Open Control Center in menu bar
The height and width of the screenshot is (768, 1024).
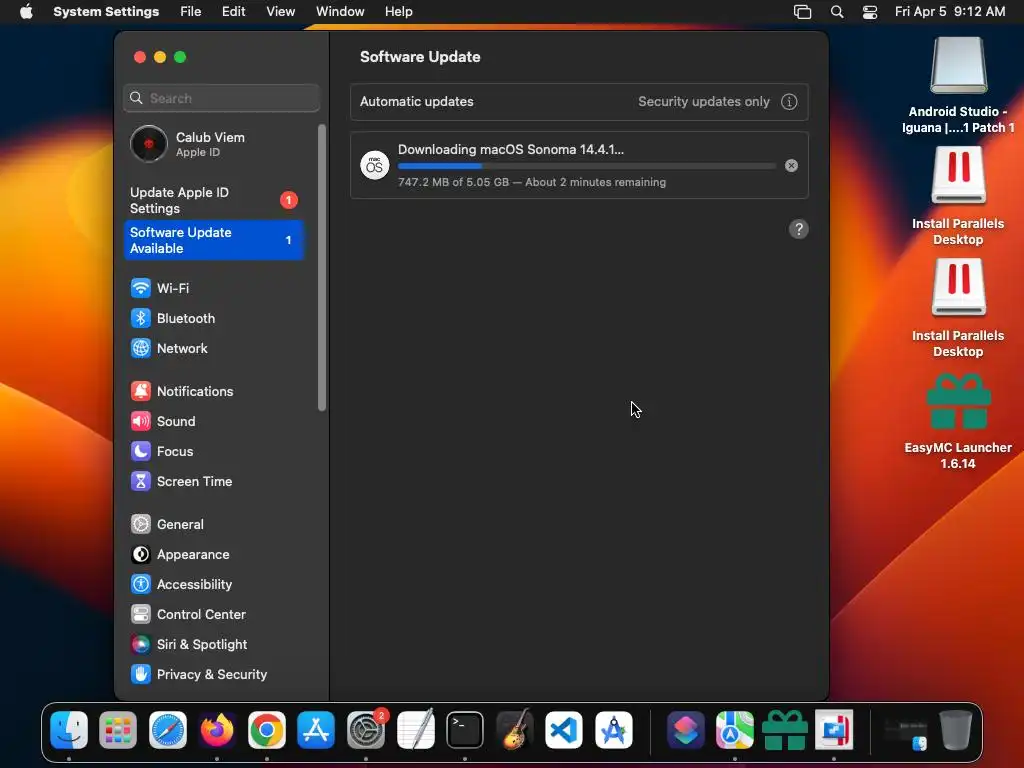click(870, 12)
